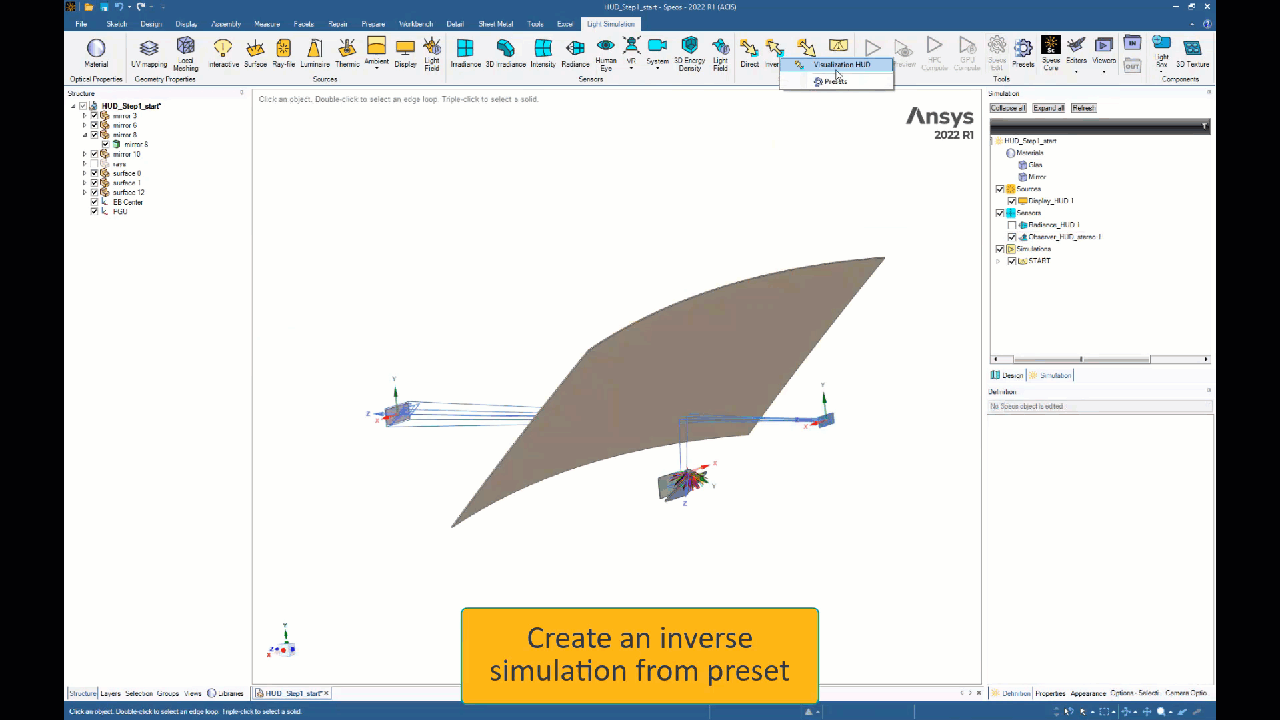Create a Luminaire source
Viewport: 1280px width, 720px height.
pyautogui.click(x=315, y=53)
